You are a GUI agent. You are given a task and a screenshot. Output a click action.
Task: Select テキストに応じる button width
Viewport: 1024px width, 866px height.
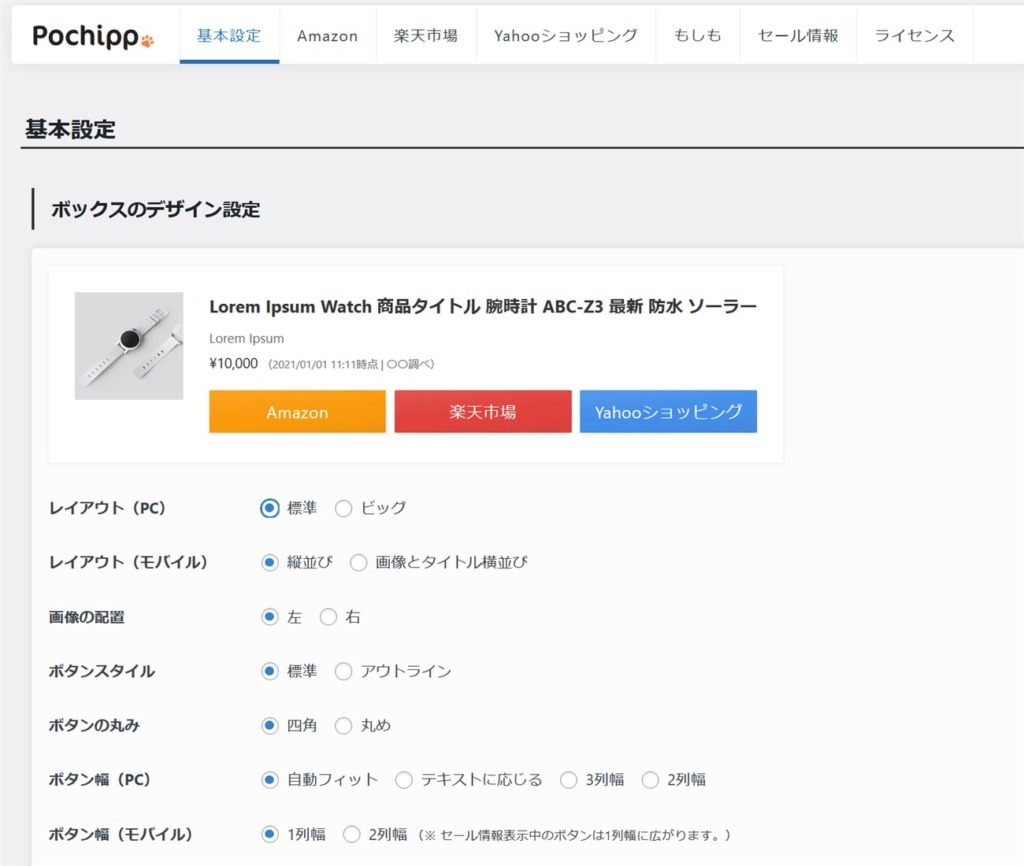(404, 779)
